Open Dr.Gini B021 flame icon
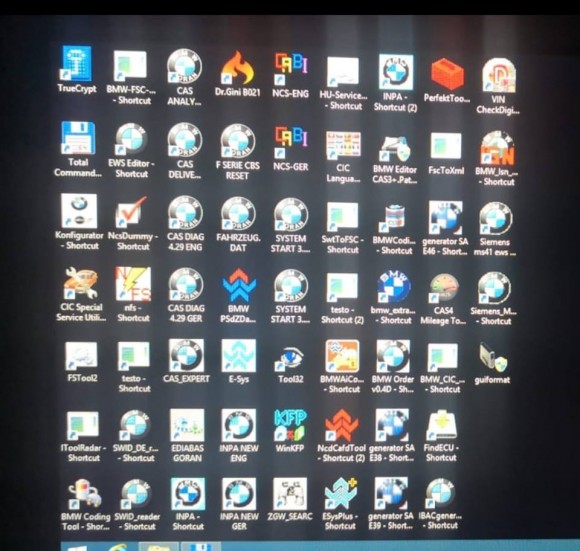This screenshot has width=580, height=551. click(x=237, y=68)
